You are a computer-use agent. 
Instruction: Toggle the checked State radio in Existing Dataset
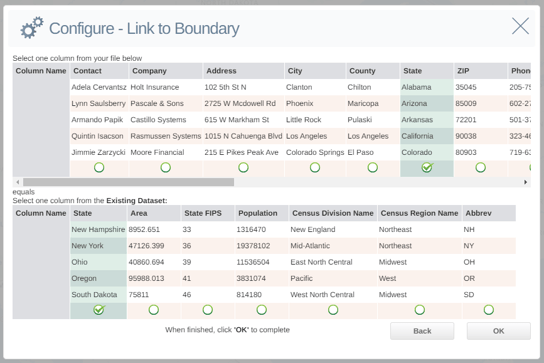coord(99,310)
